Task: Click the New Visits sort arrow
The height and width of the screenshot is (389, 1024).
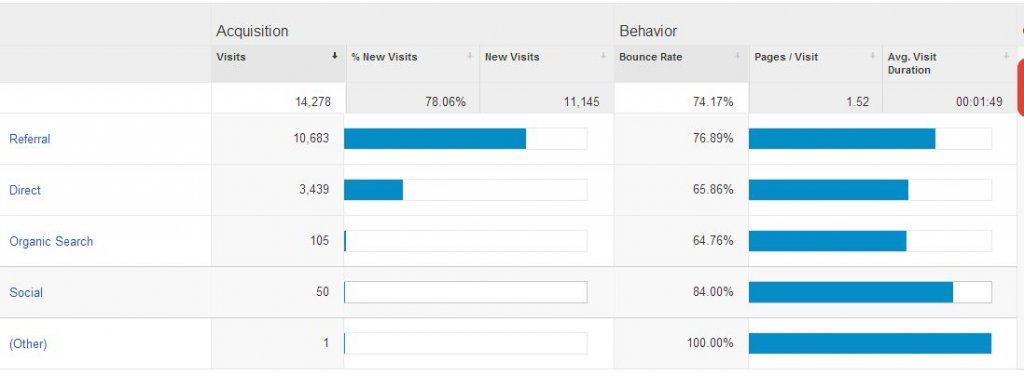Action: (603, 56)
